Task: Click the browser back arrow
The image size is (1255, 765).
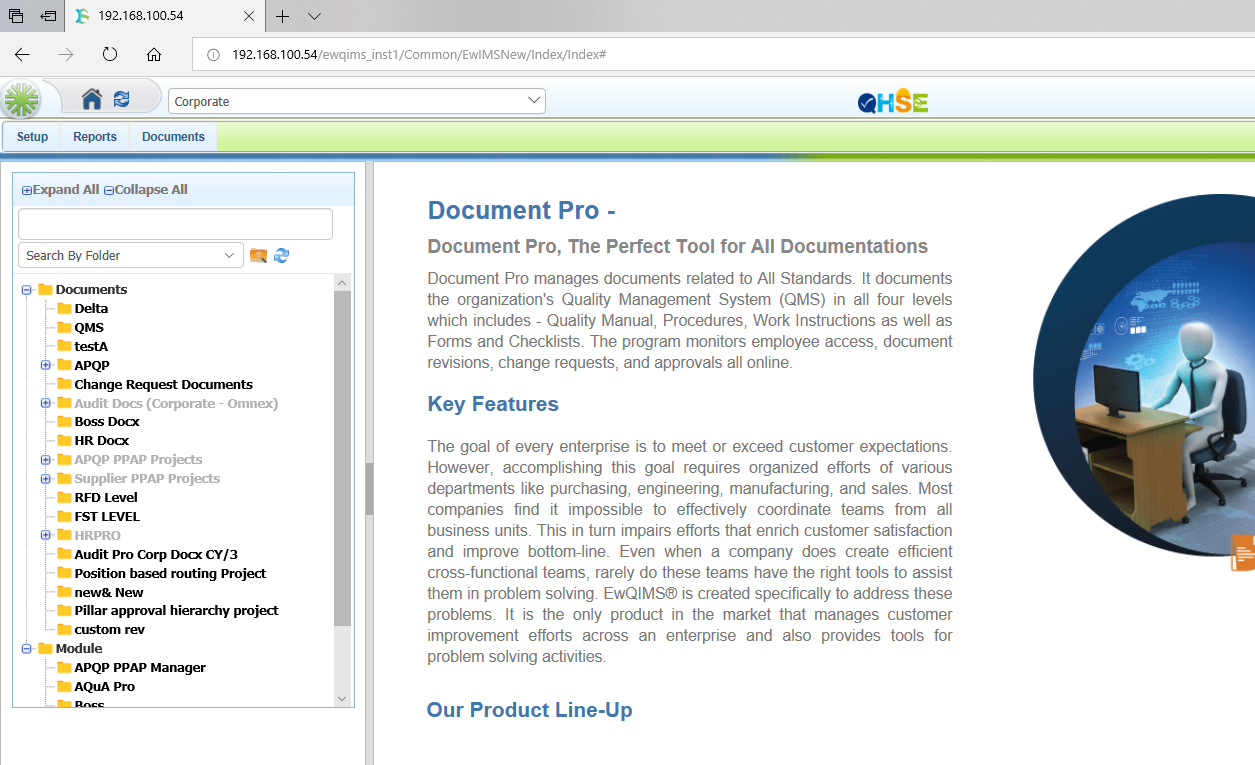Action: 22,54
